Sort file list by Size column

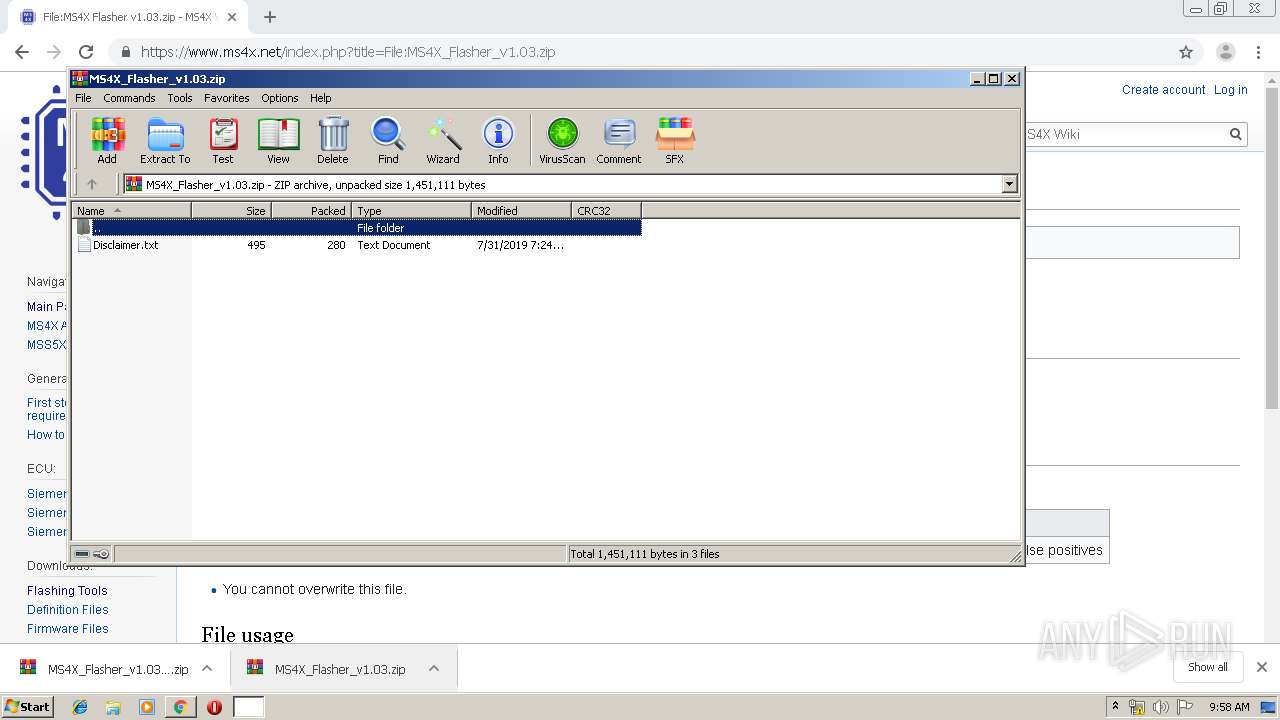[x=231, y=210]
